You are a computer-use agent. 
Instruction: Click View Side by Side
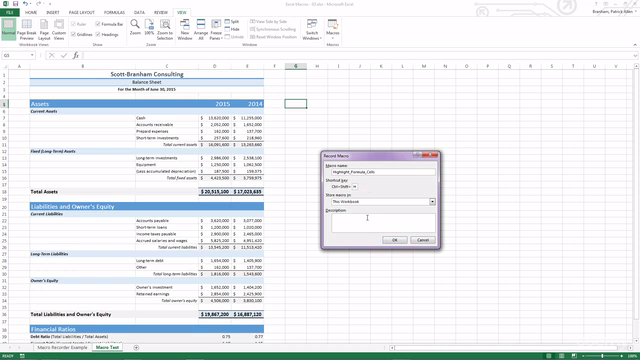(269, 22)
